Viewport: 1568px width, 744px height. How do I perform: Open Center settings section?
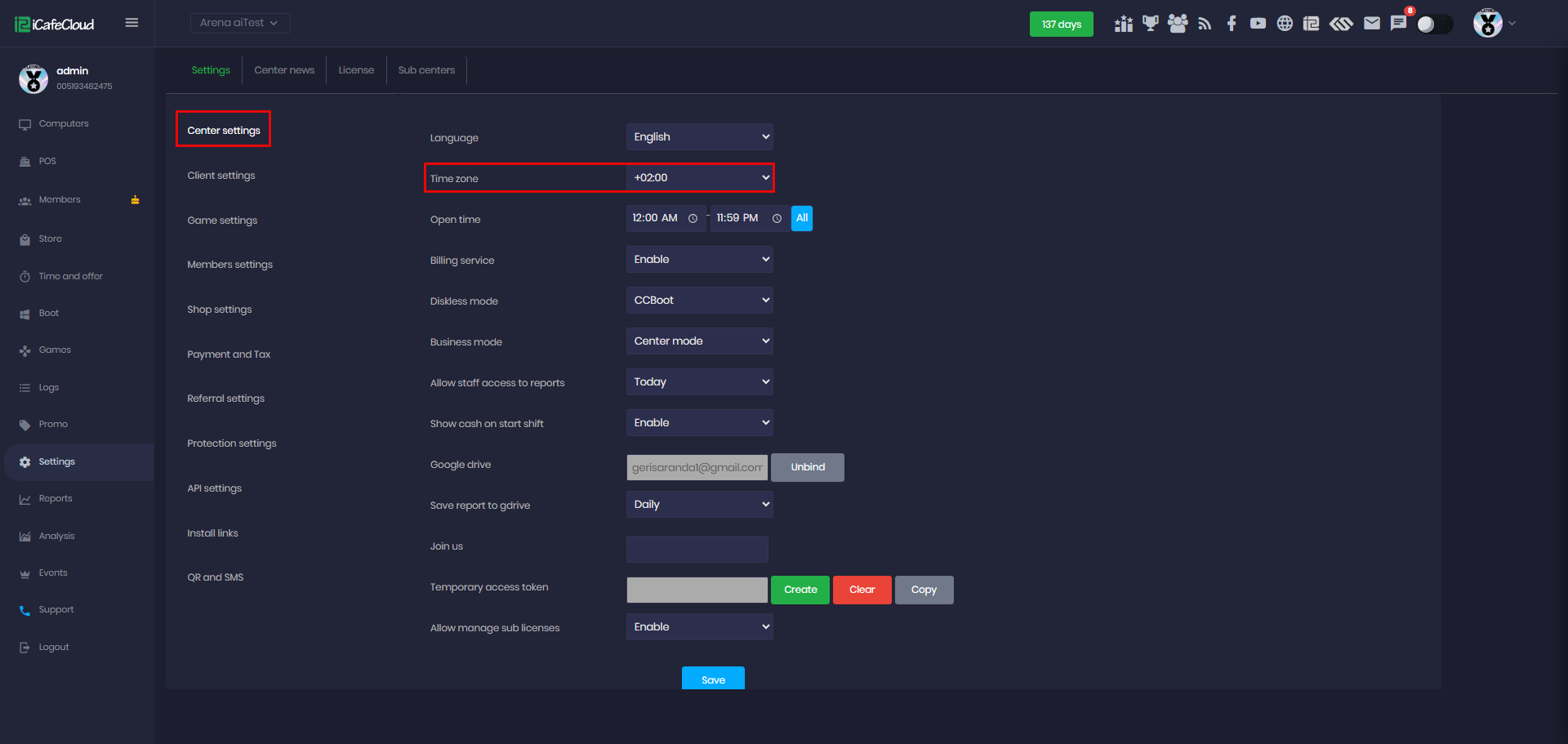[224, 131]
